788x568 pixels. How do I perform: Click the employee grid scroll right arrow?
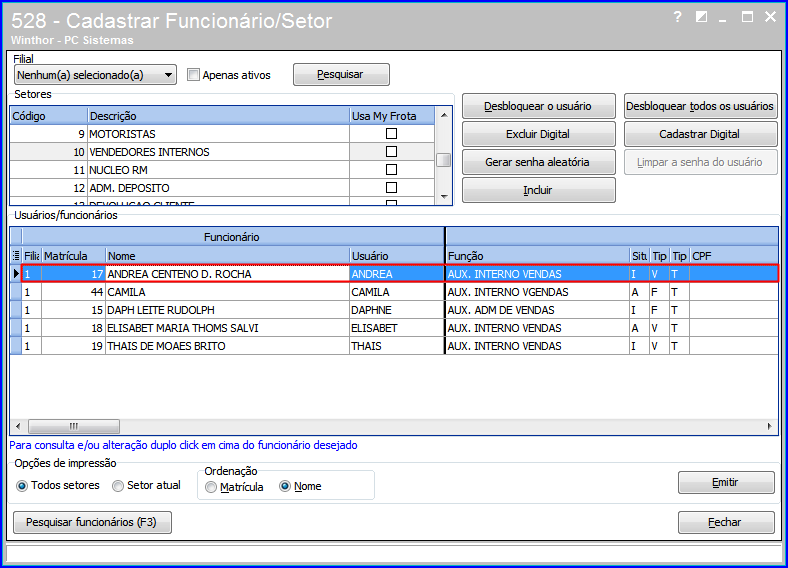(x=769, y=427)
